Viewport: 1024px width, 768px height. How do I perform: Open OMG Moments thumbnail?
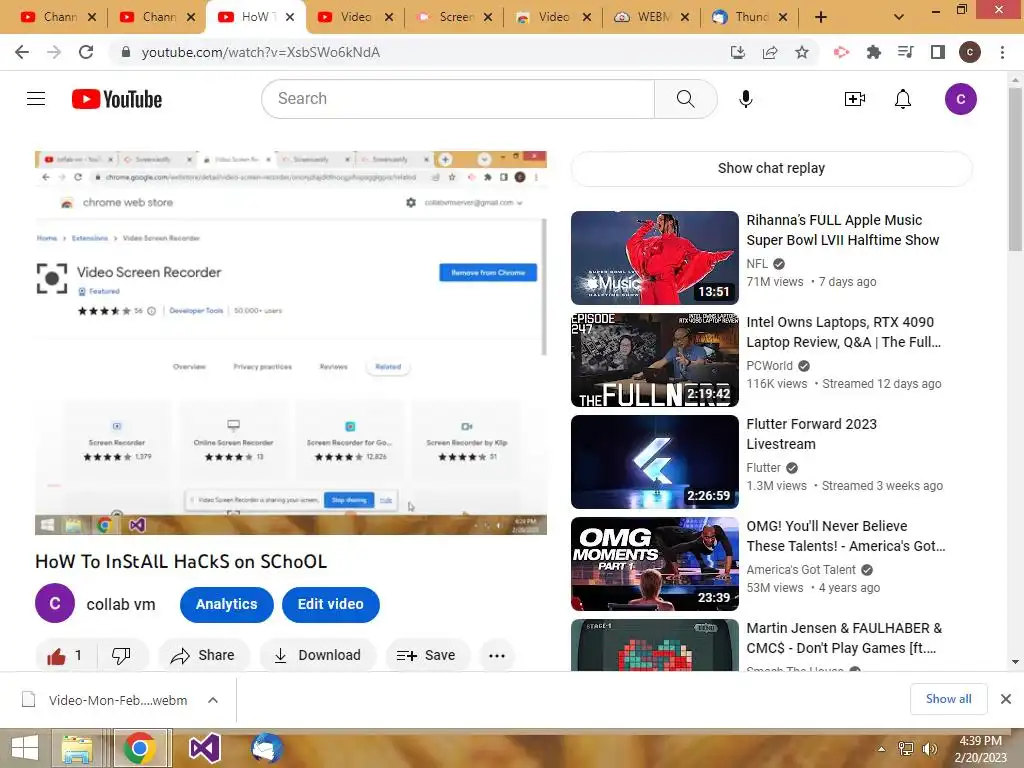tap(654, 564)
